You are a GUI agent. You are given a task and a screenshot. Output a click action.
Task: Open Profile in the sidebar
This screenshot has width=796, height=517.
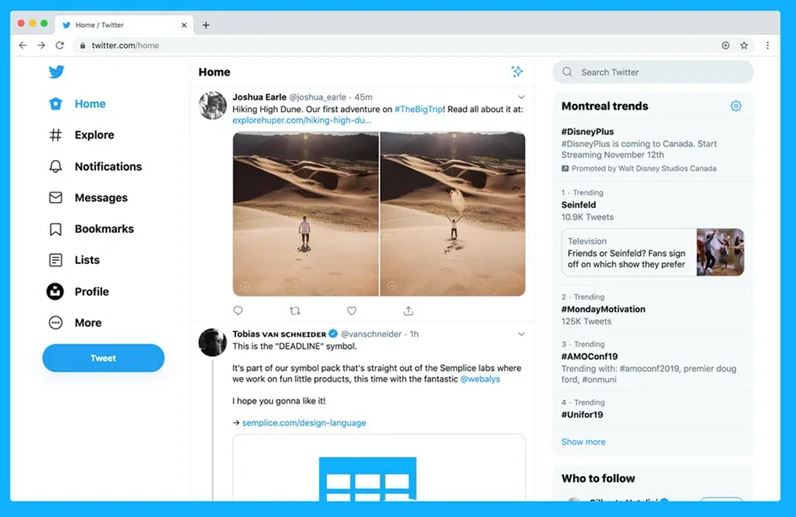[78, 292]
